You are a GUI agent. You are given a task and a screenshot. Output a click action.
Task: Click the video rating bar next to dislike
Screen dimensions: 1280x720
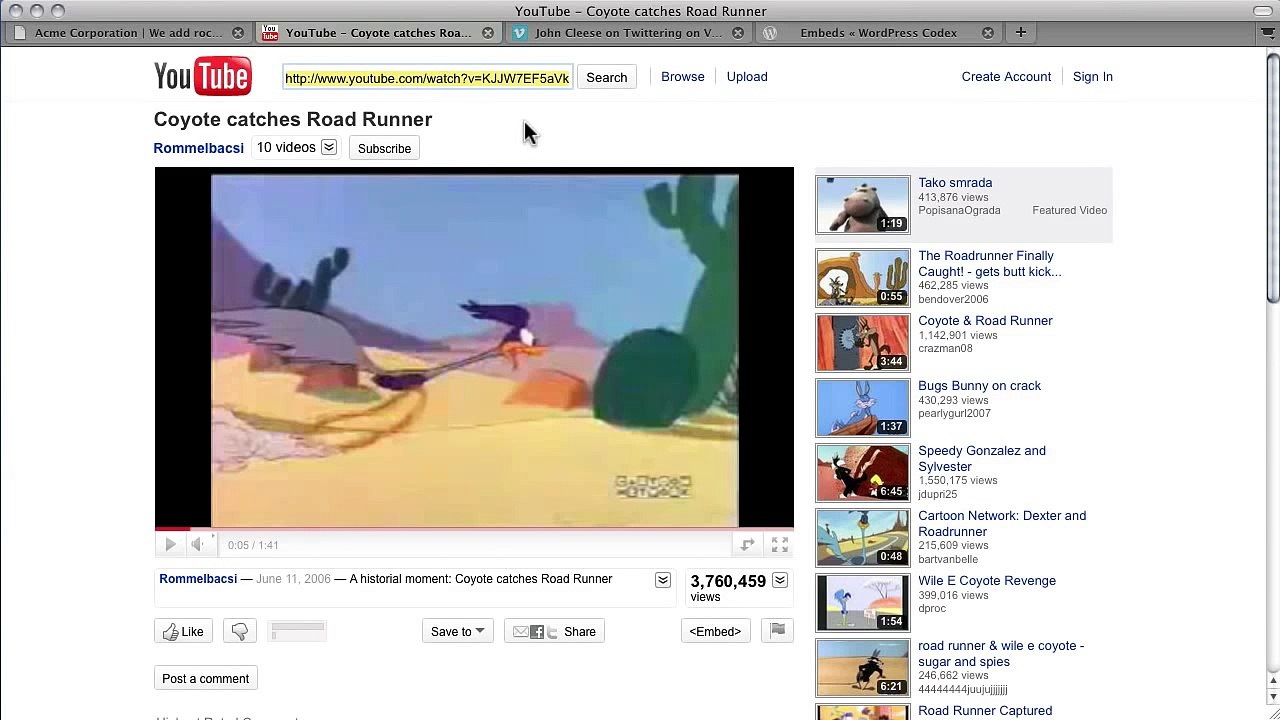tap(297, 631)
